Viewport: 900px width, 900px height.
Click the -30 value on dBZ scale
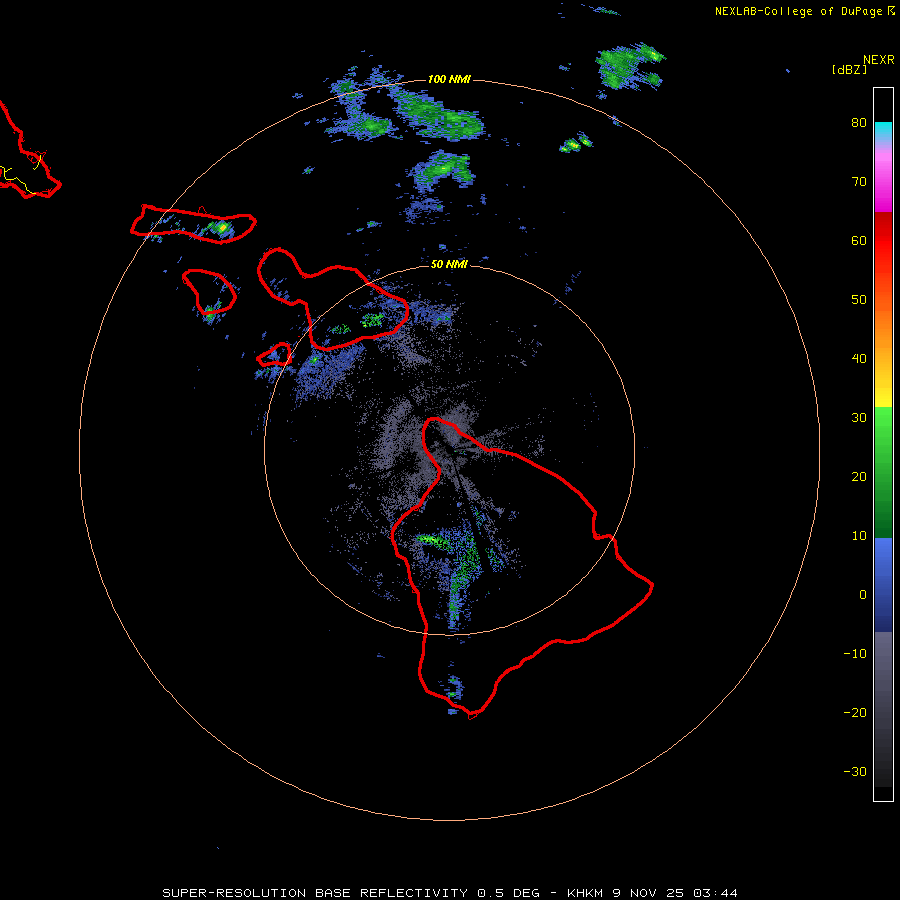(x=855, y=771)
